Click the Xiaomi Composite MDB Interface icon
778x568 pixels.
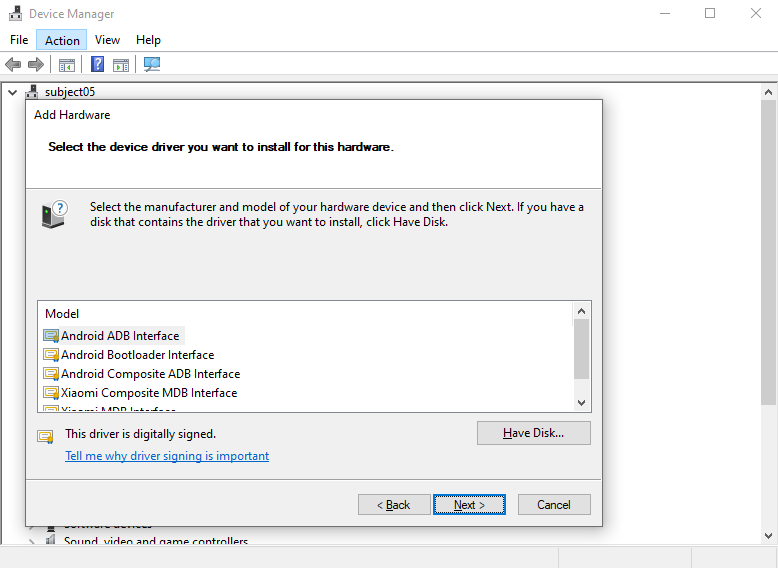51,393
